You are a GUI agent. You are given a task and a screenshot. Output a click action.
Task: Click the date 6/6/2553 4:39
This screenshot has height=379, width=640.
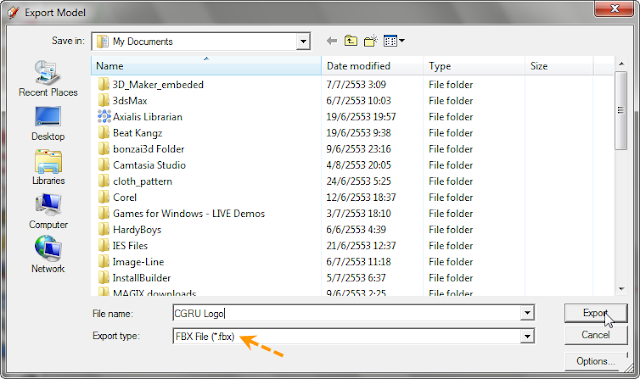click(x=356, y=229)
